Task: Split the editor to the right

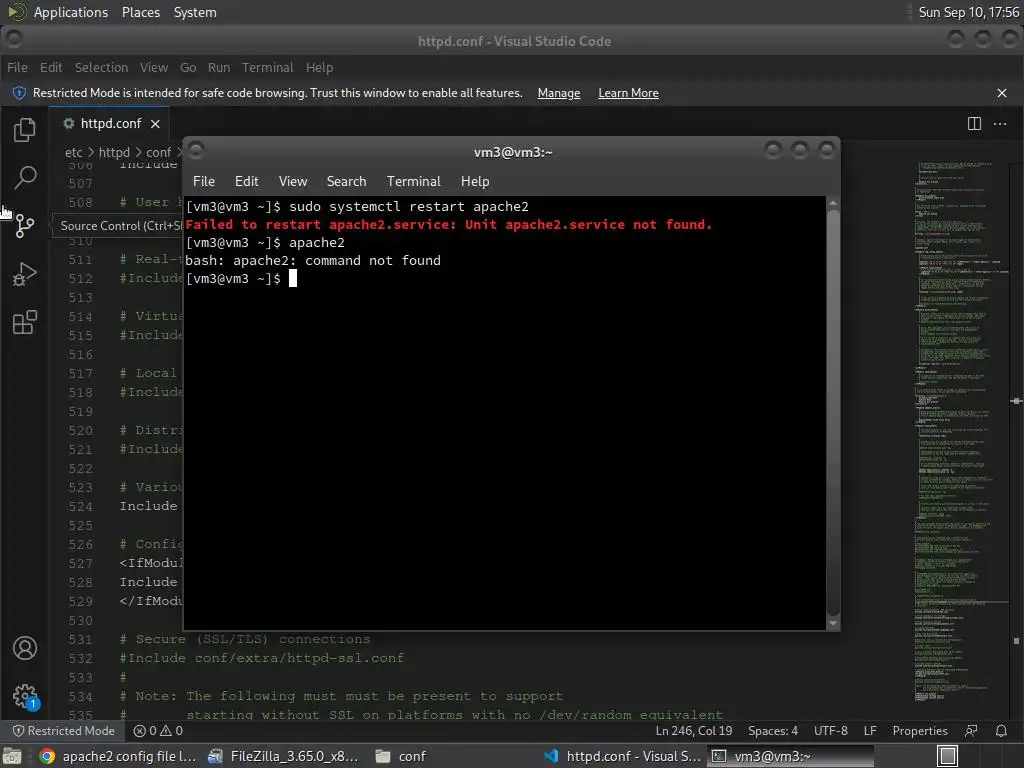Action: click(x=974, y=123)
